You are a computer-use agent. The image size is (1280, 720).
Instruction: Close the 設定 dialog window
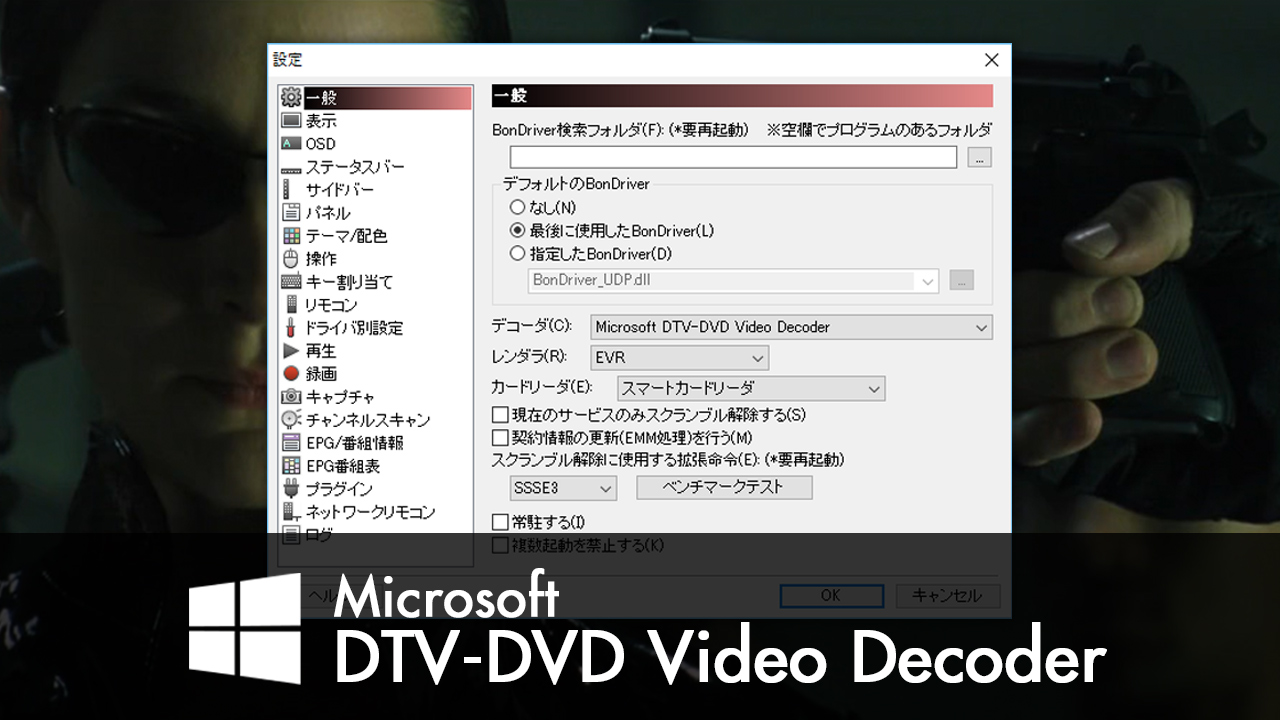(991, 60)
